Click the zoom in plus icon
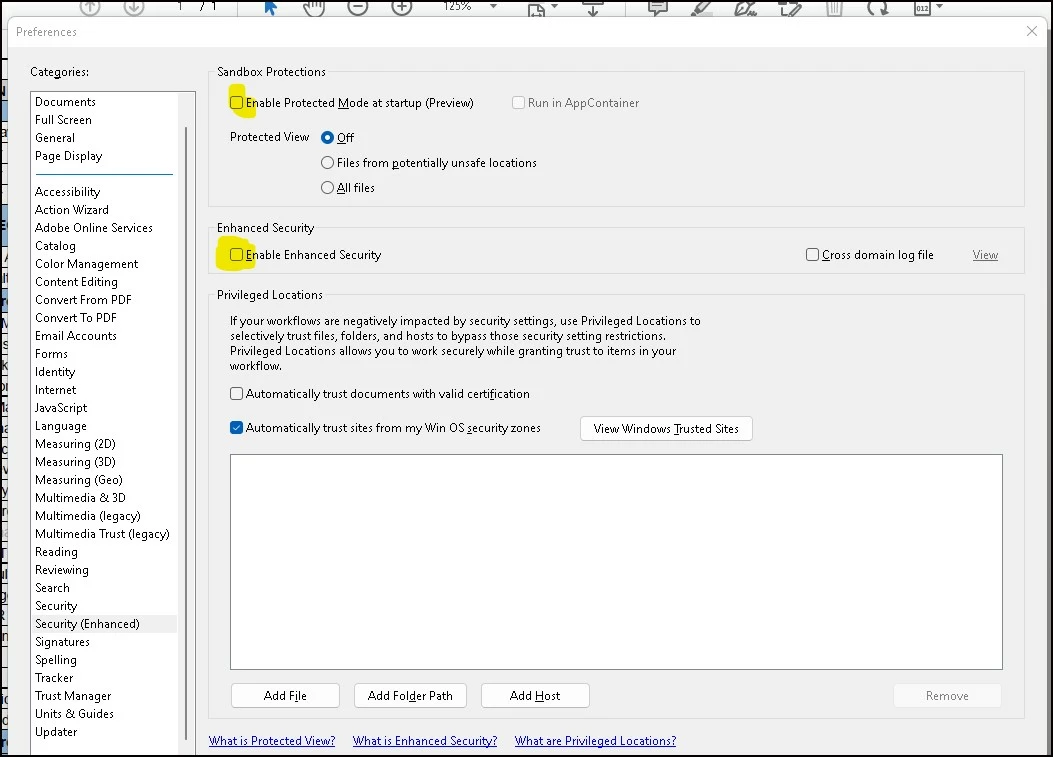This screenshot has width=1053, height=757. pyautogui.click(x=402, y=7)
